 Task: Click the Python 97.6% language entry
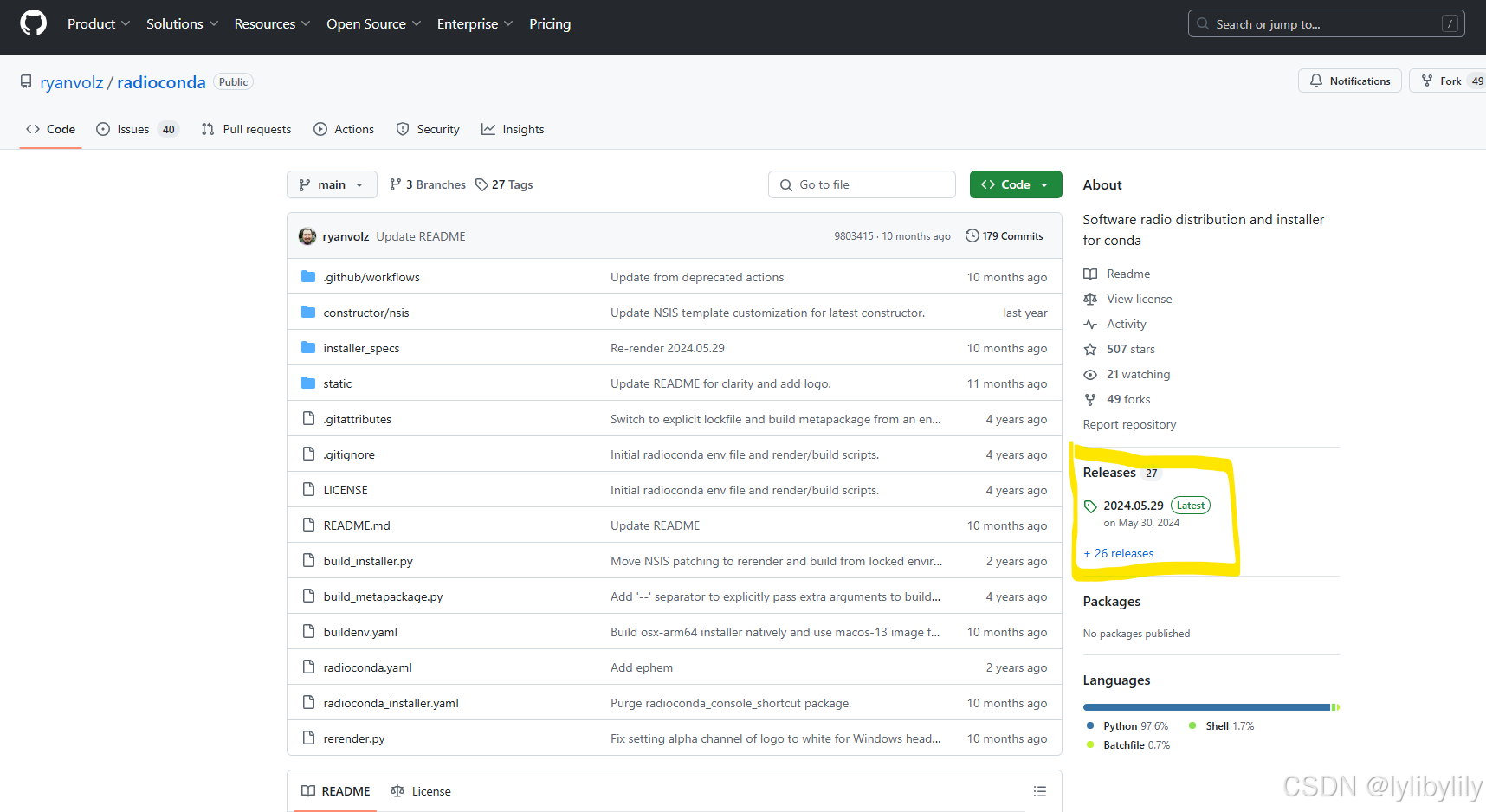(1127, 726)
